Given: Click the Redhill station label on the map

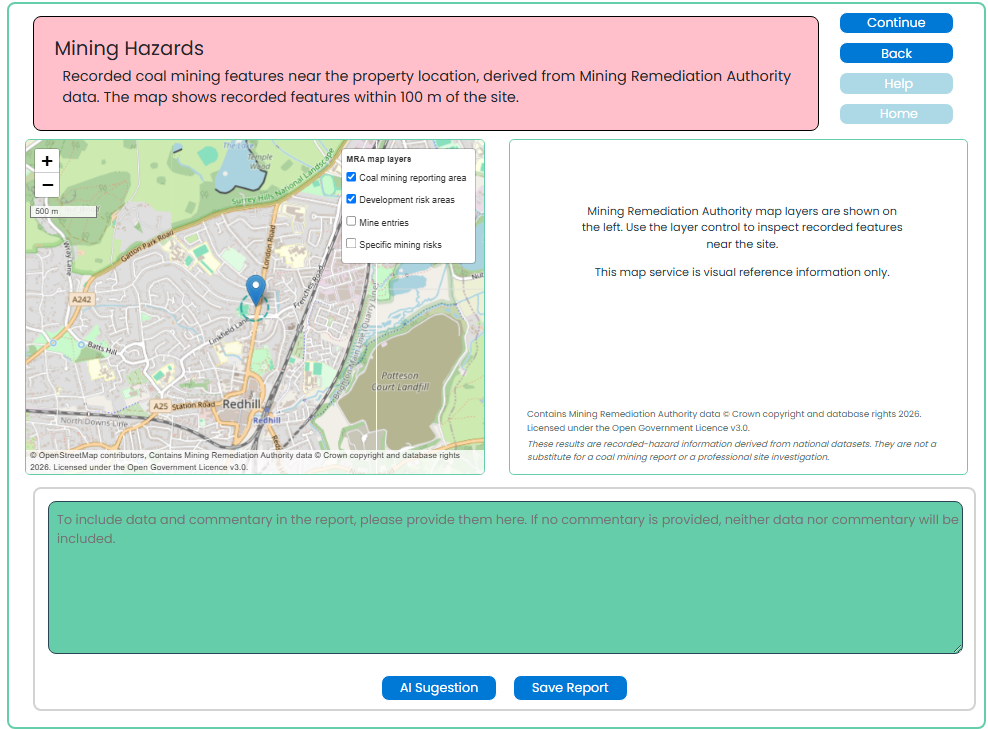Looking at the screenshot, I should (x=267, y=420).
